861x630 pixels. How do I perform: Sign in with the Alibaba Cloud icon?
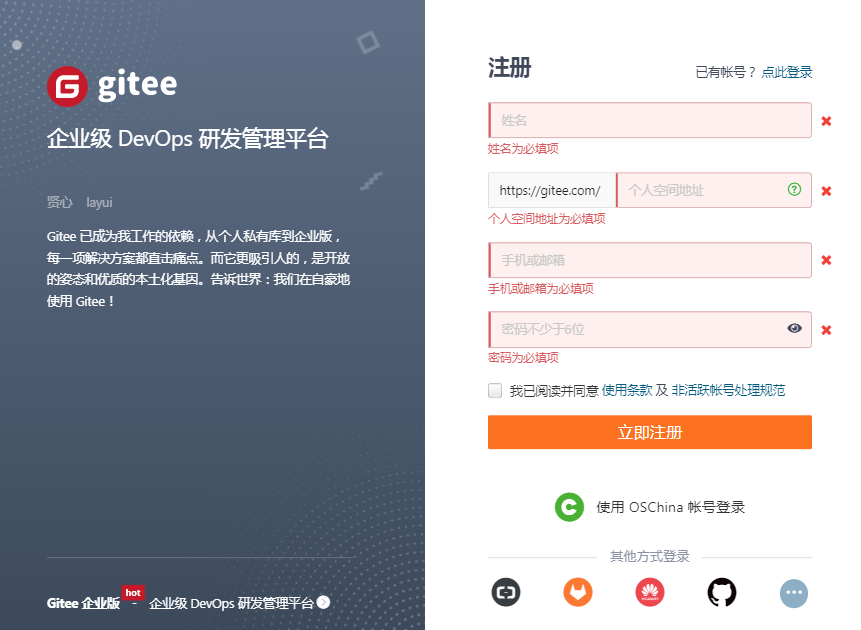506,592
